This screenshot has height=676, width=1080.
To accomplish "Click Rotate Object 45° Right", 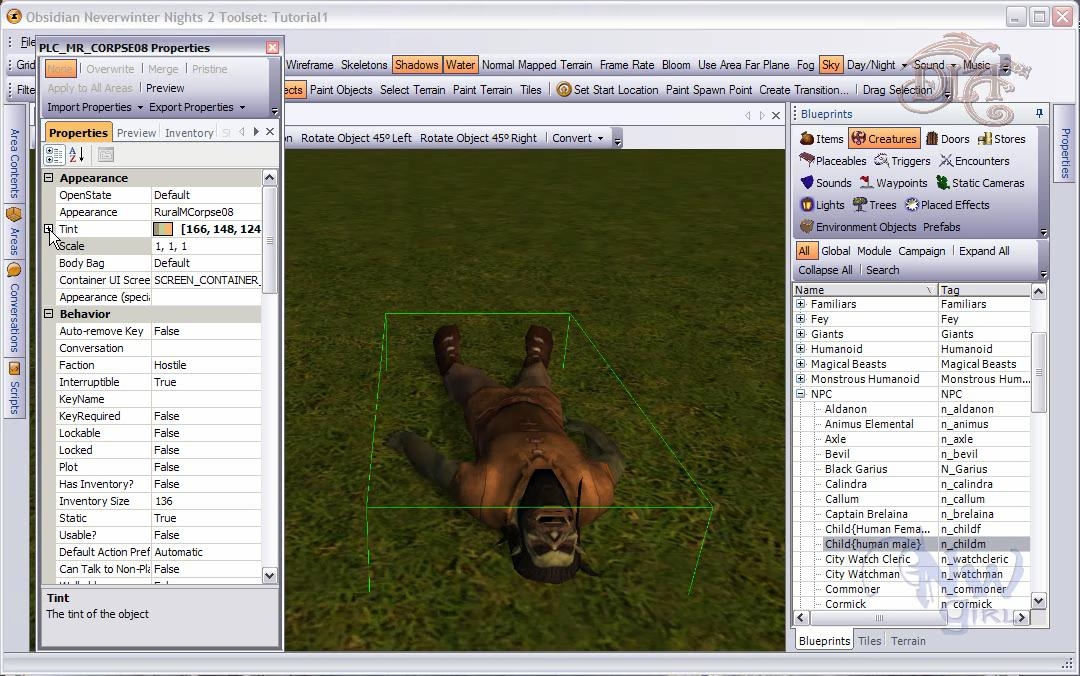I will 478,139.
